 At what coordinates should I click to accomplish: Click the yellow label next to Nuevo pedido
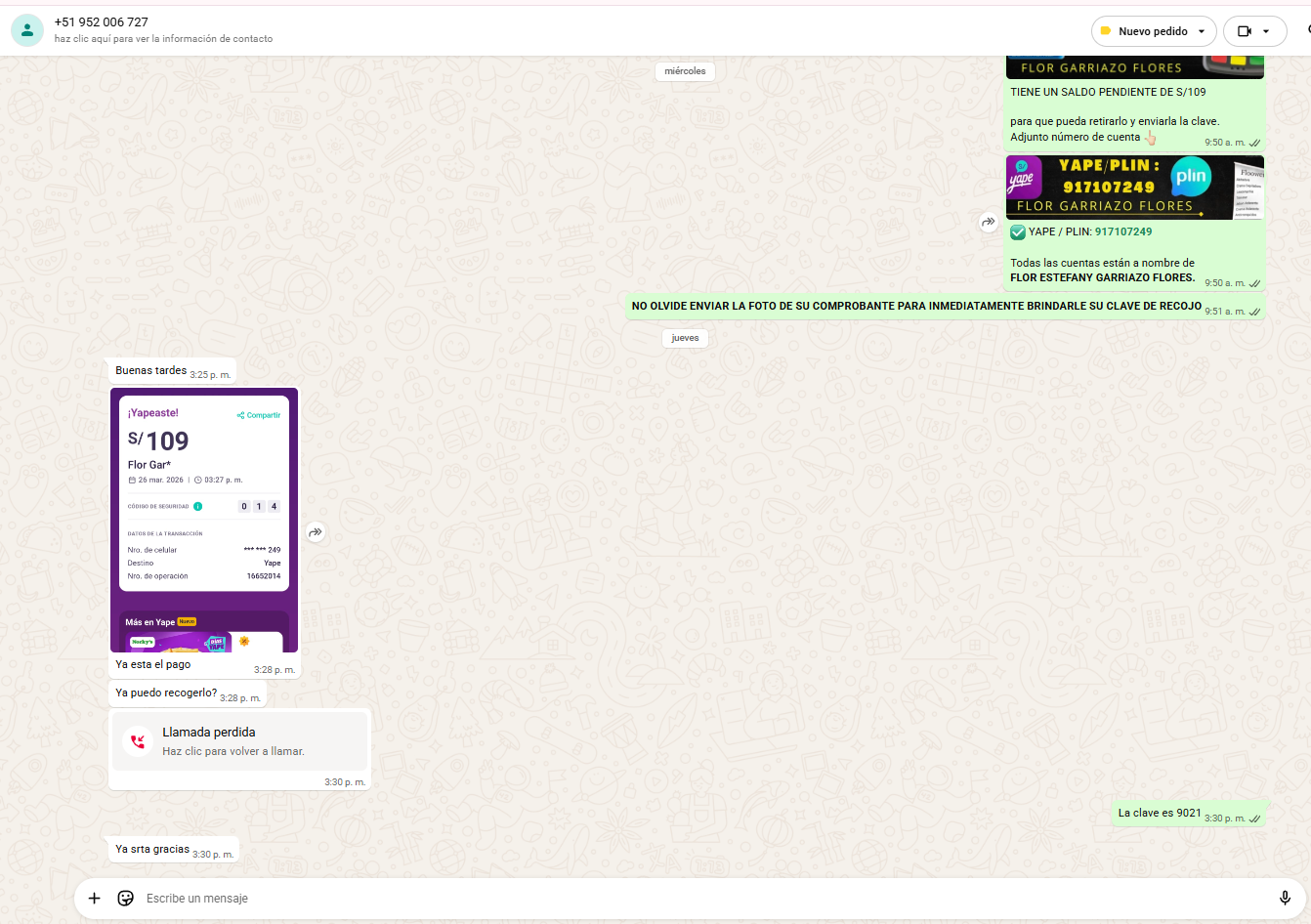coord(1106,31)
